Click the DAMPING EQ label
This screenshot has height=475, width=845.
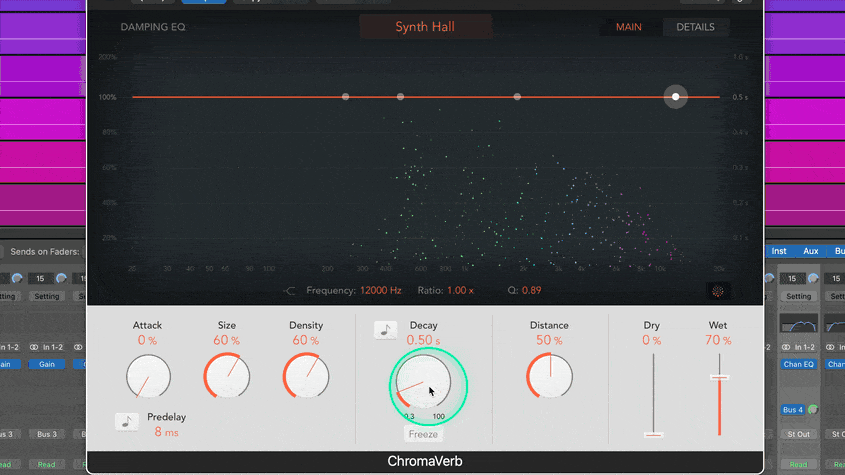point(153,27)
